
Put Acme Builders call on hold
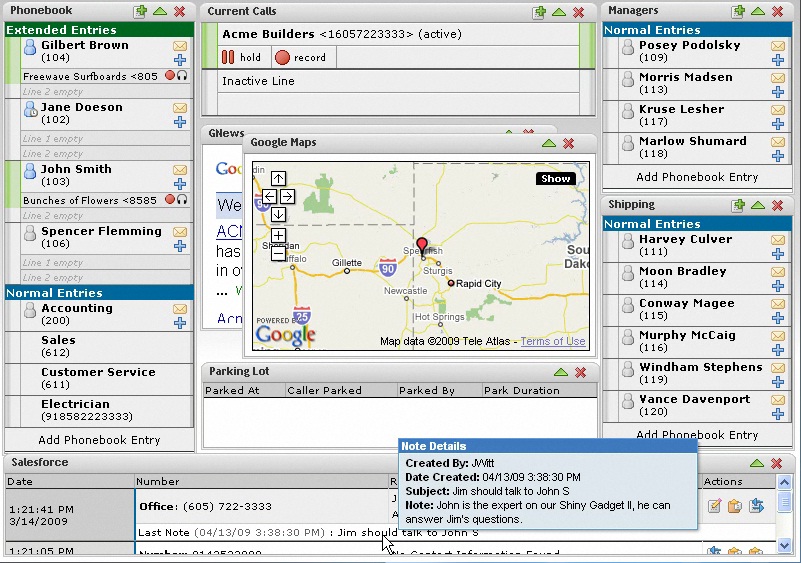point(242,57)
